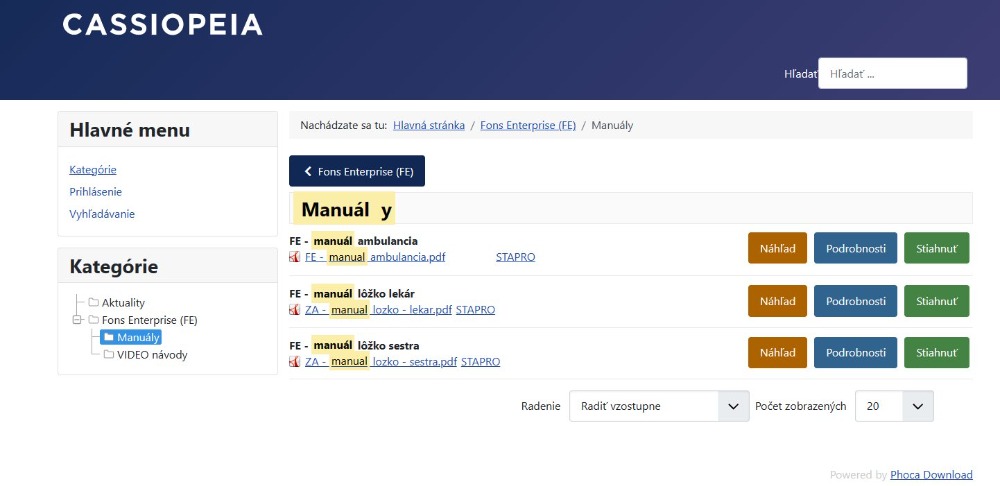Open the Phoca Download footer link
The image size is (1000, 486).
[x=931, y=475]
